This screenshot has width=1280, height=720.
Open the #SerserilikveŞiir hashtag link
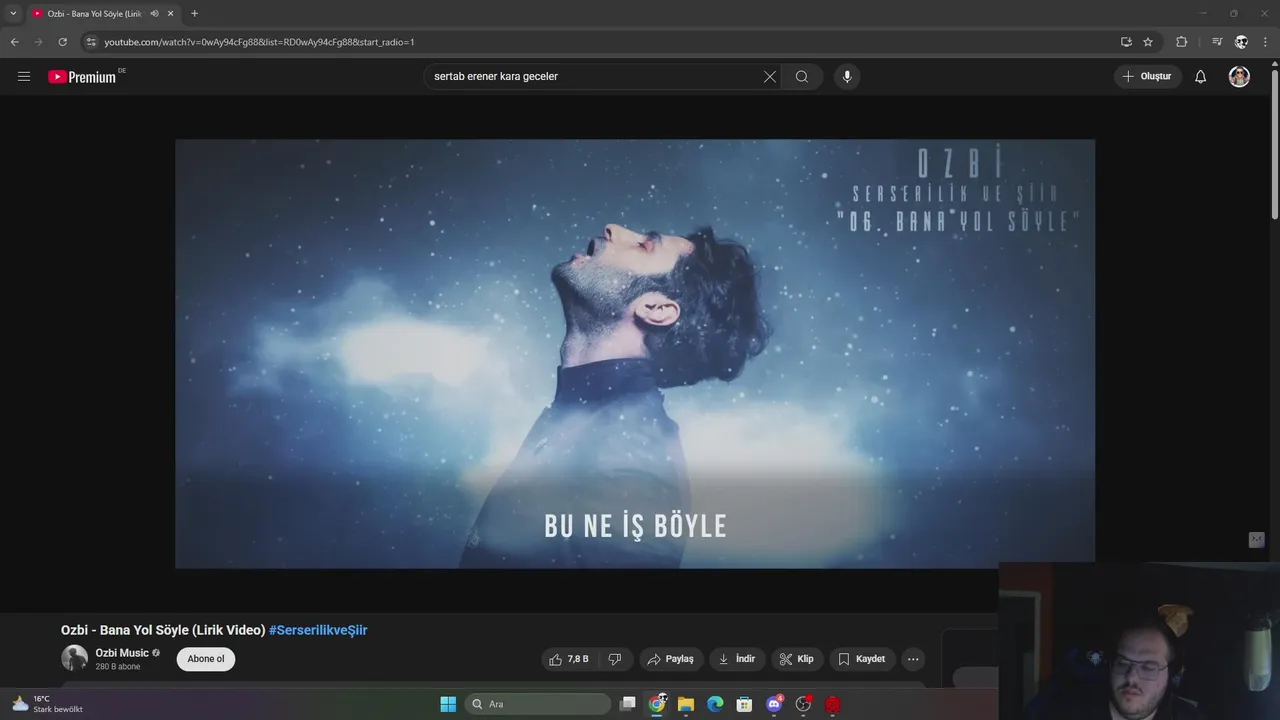pyautogui.click(x=318, y=630)
